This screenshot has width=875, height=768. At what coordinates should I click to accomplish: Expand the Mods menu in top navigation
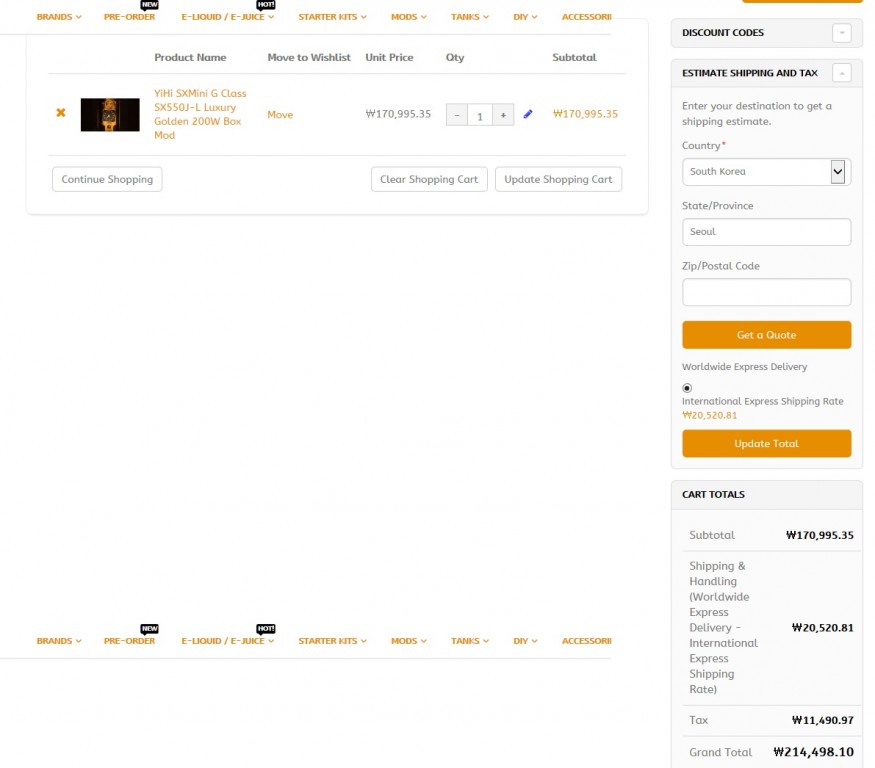(408, 17)
